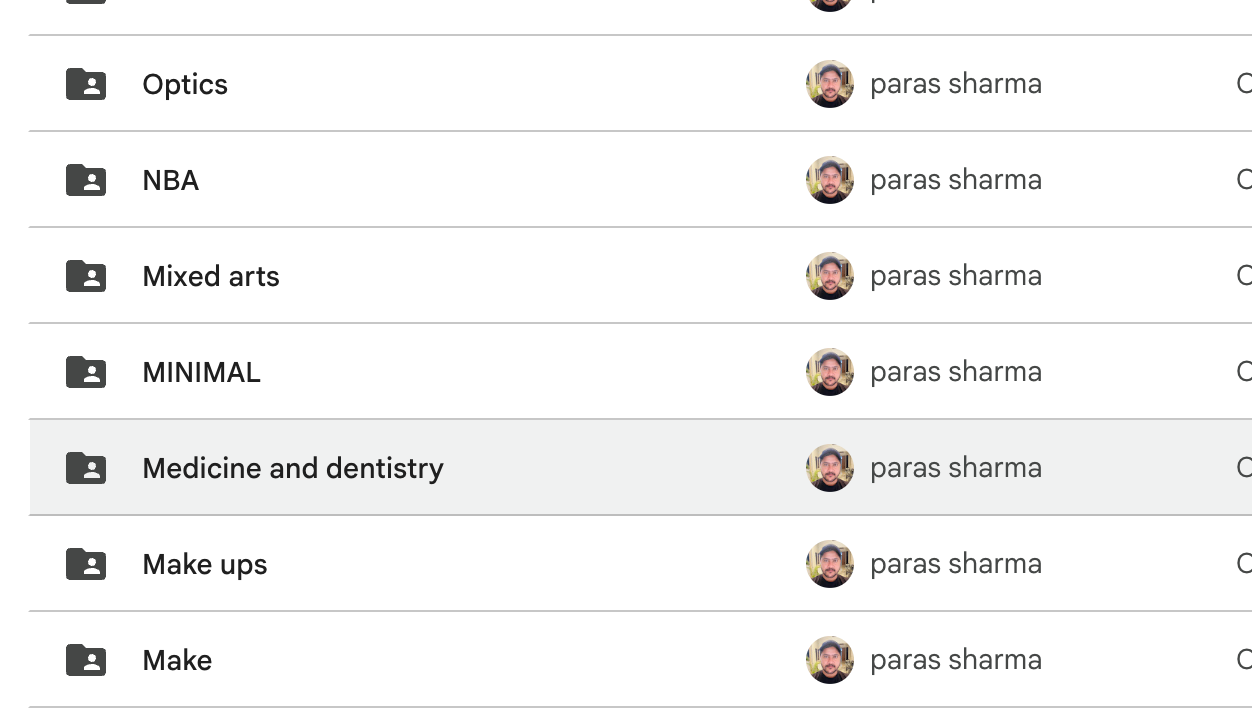Open the NBA folder name

point(171,180)
